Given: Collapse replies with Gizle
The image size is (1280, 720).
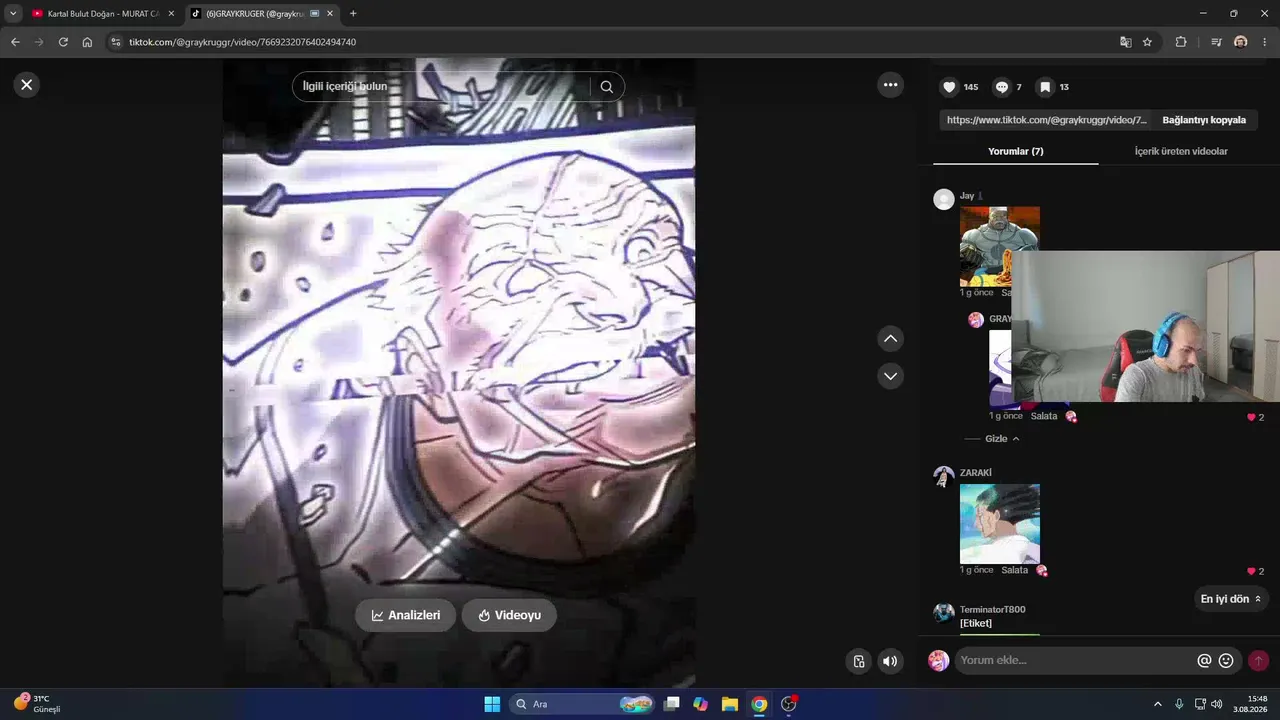Looking at the screenshot, I should pyautogui.click(x=1002, y=439).
